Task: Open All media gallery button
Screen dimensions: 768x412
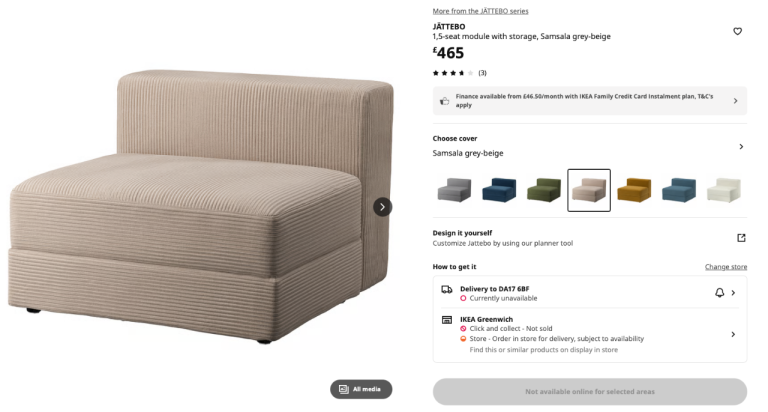Action: [x=361, y=389]
